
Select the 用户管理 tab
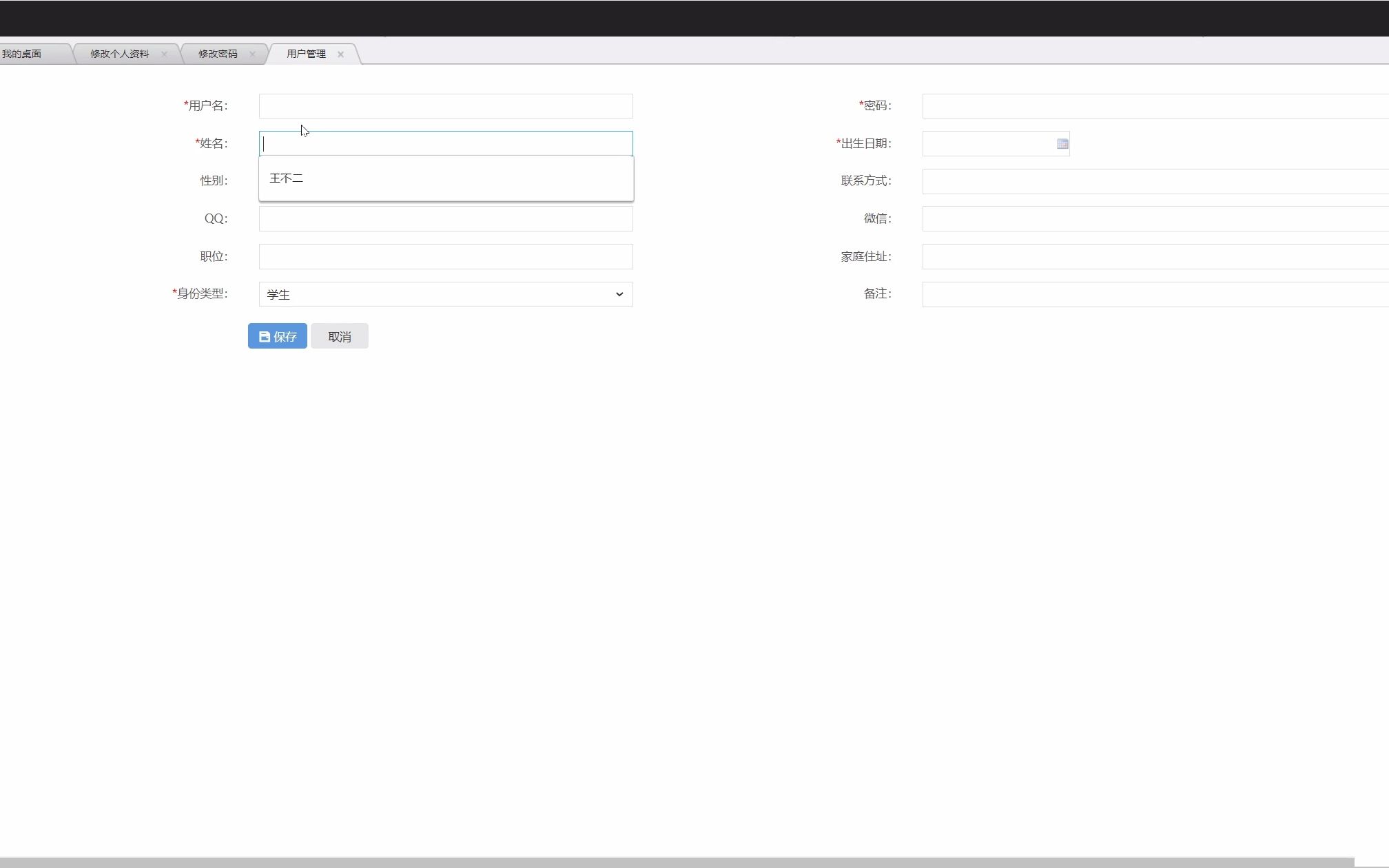coord(306,54)
